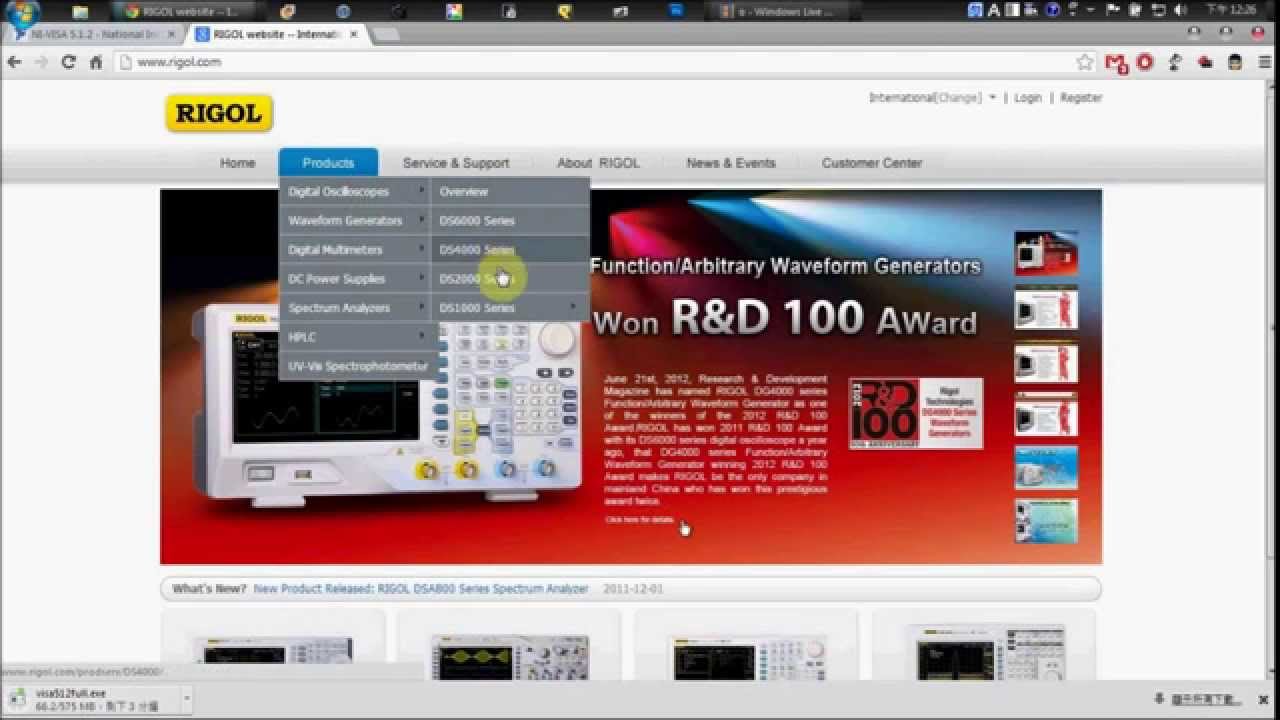
Task: Open the Windows Live taskbar window
Action: click(x=785, y=12)
